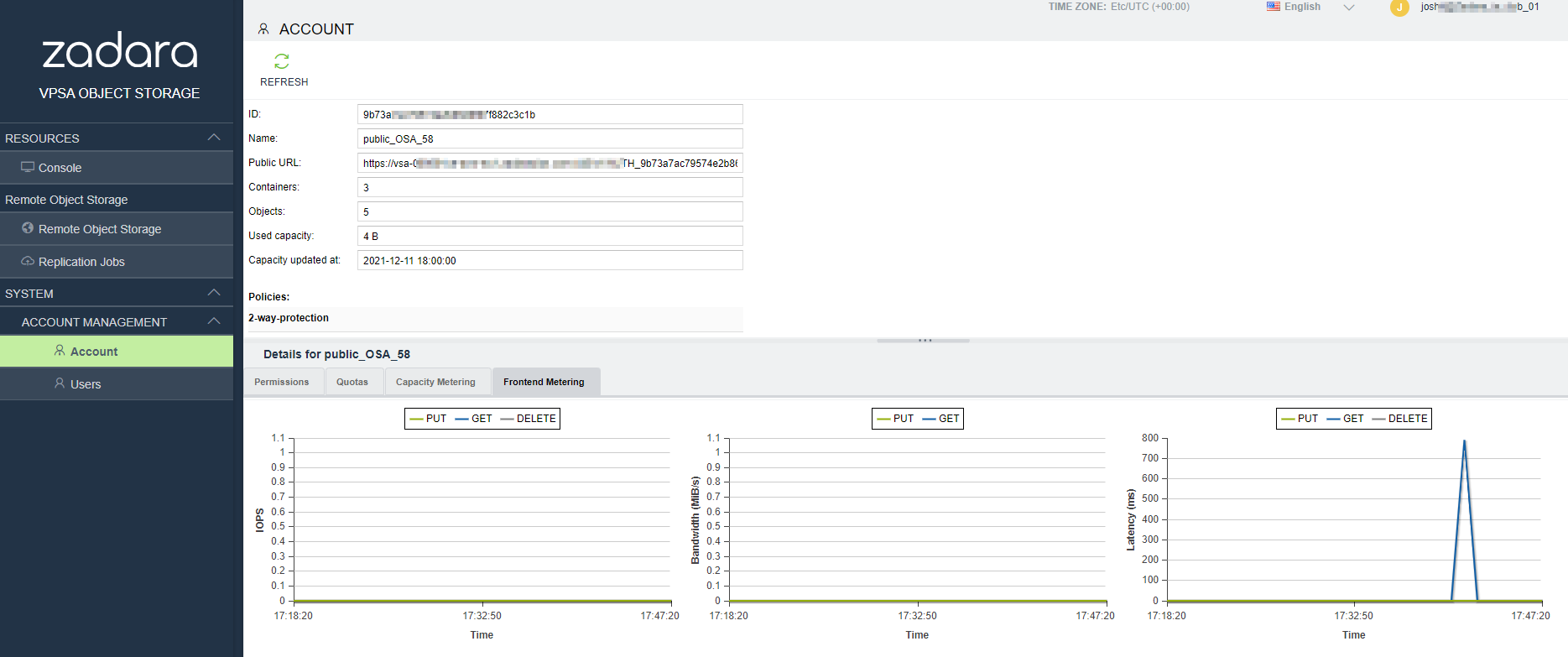Click the Replication Jobs cloud icon

(28, 261)
